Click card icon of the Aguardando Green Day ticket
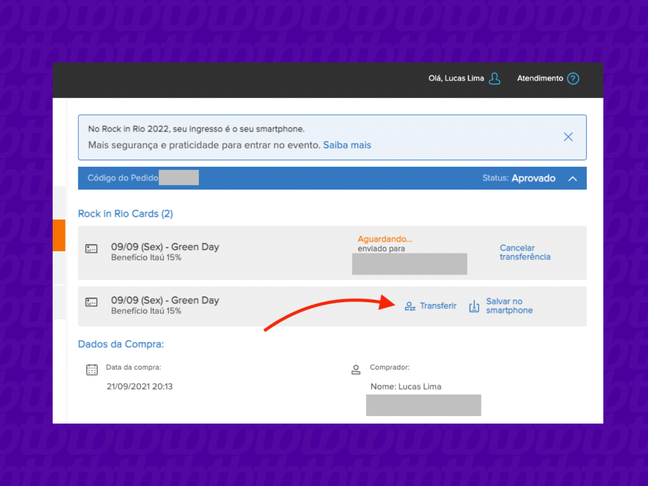 pos(91,249)
